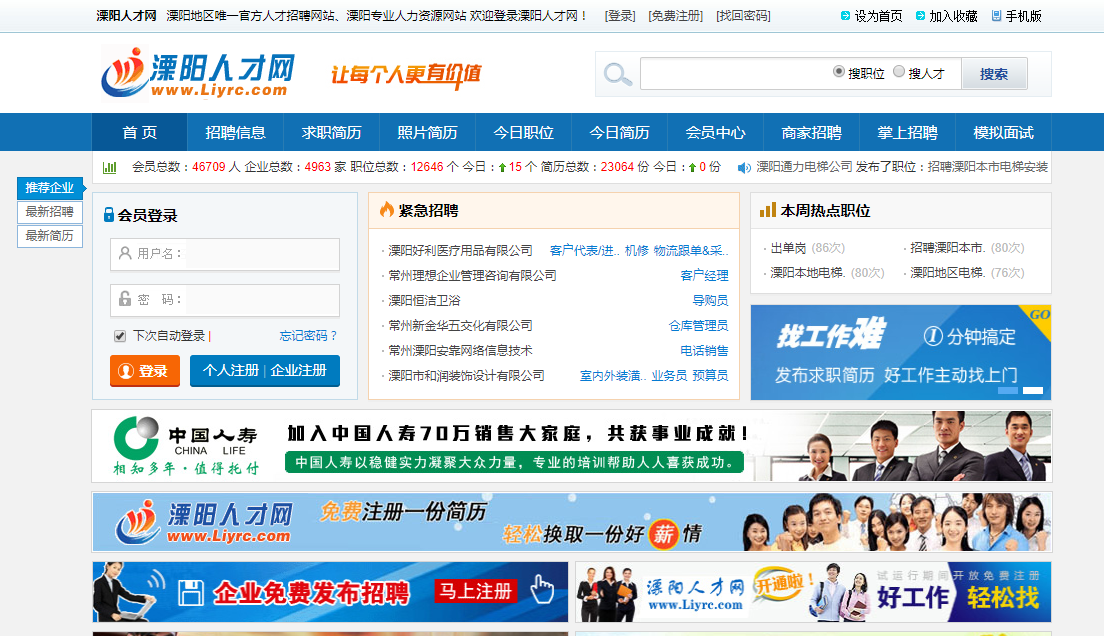
Task: Open 溧阳恒洁卫浴 company link
Action: (x=425, y=301)
